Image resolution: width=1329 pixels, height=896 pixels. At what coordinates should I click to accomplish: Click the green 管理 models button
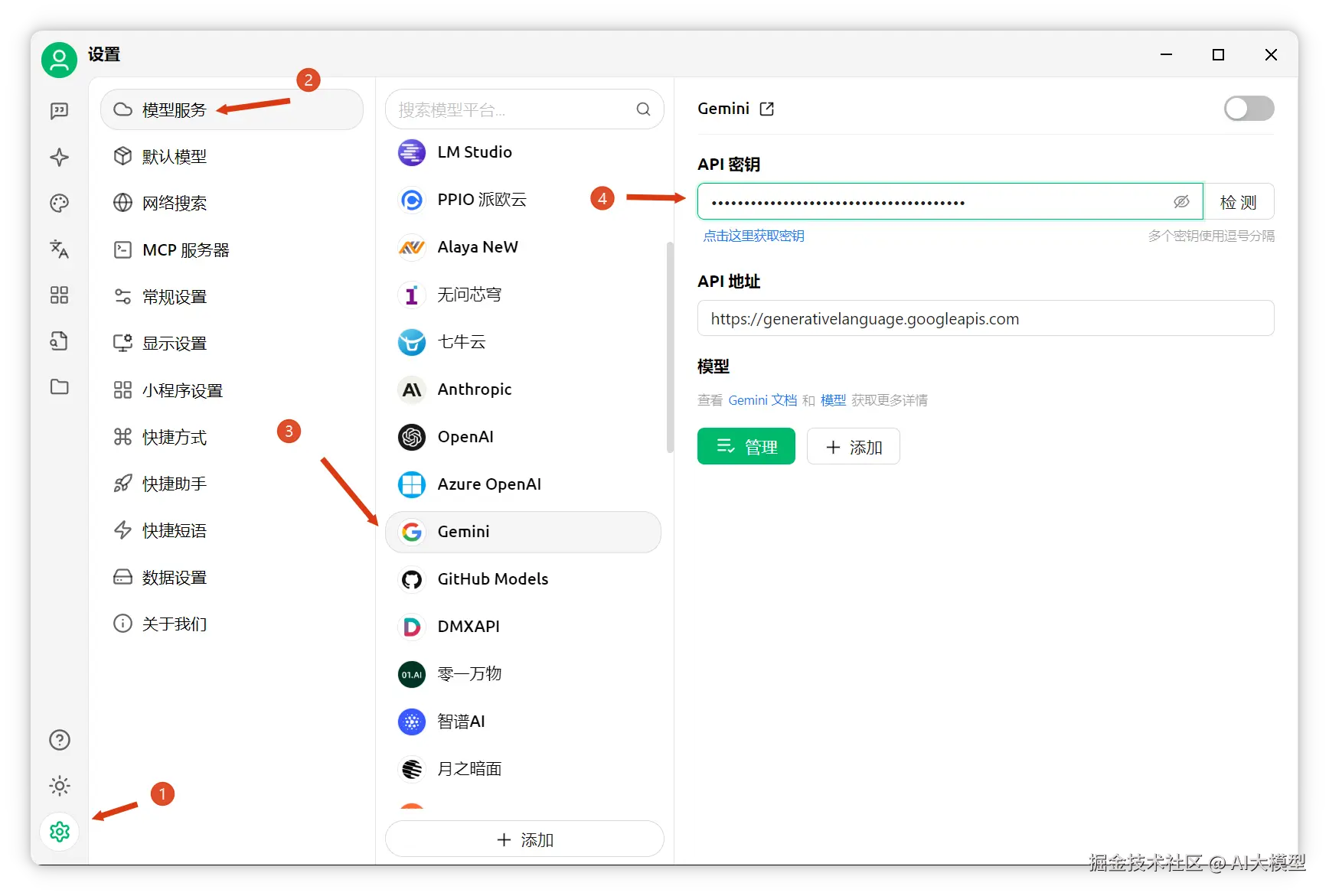click(x=746, y=446)
